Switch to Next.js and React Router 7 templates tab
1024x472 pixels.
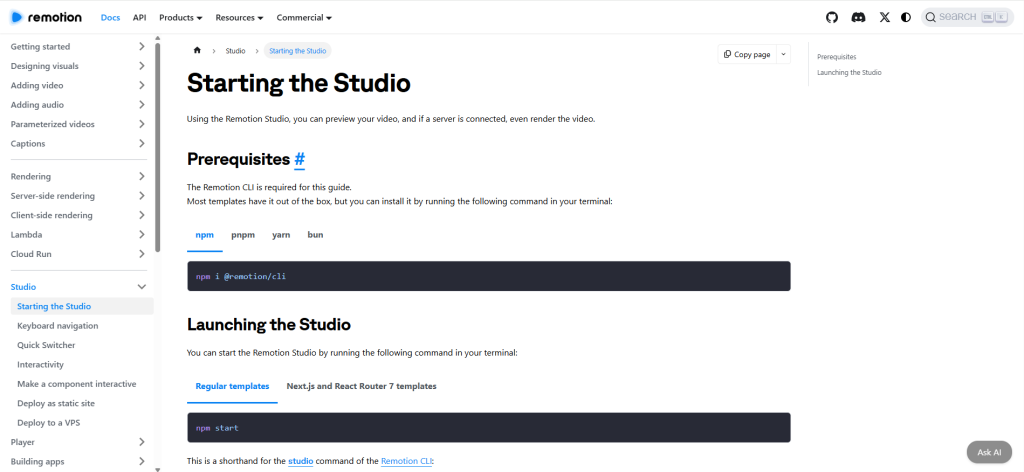coord(361,386)
